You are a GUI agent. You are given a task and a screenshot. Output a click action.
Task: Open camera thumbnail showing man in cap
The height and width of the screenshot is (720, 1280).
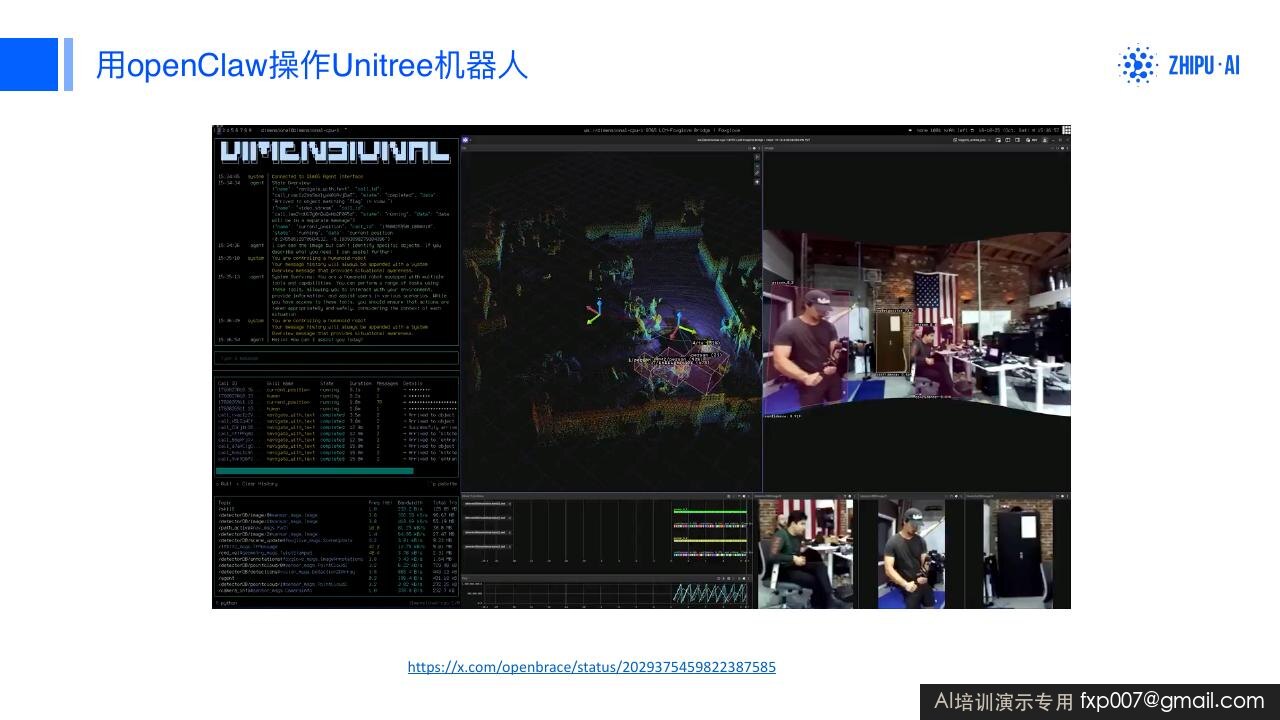click(912, 553)
